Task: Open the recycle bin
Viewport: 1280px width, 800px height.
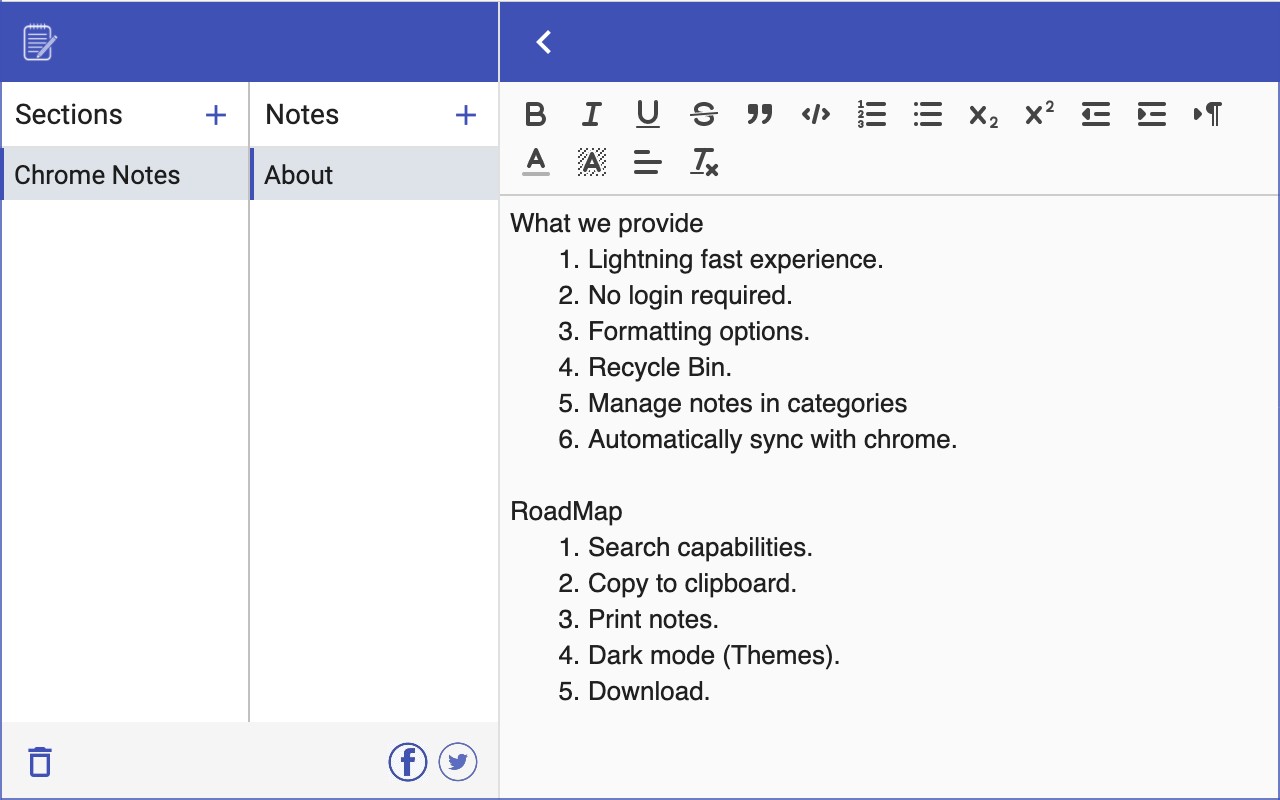Action: (x=39, y=762)
